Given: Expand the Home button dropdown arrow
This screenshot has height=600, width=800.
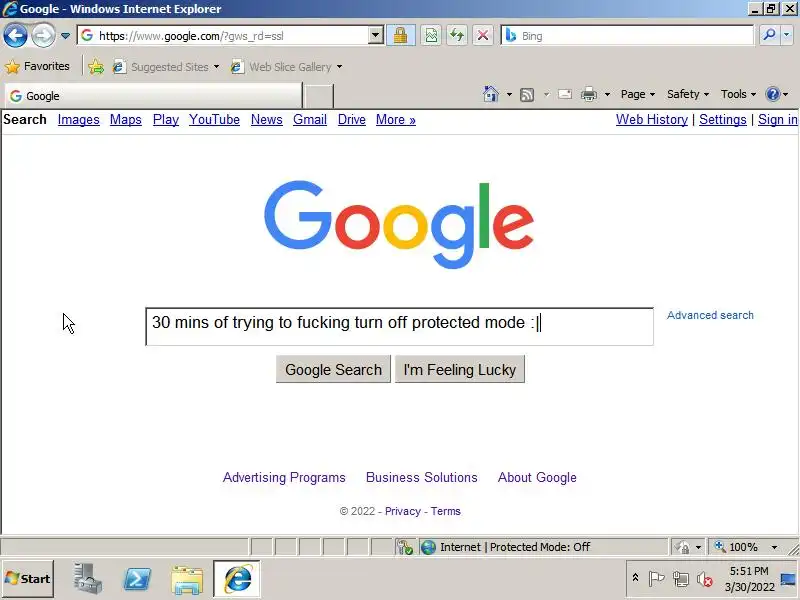Looking at the screenshot, I should click(x=509, y=94).
